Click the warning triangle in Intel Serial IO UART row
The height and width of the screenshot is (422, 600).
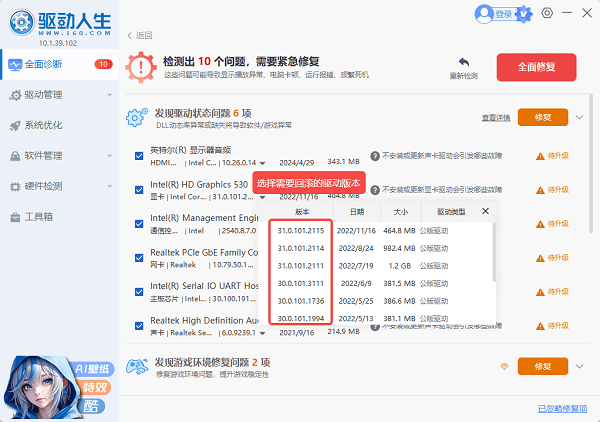(540, 292)
